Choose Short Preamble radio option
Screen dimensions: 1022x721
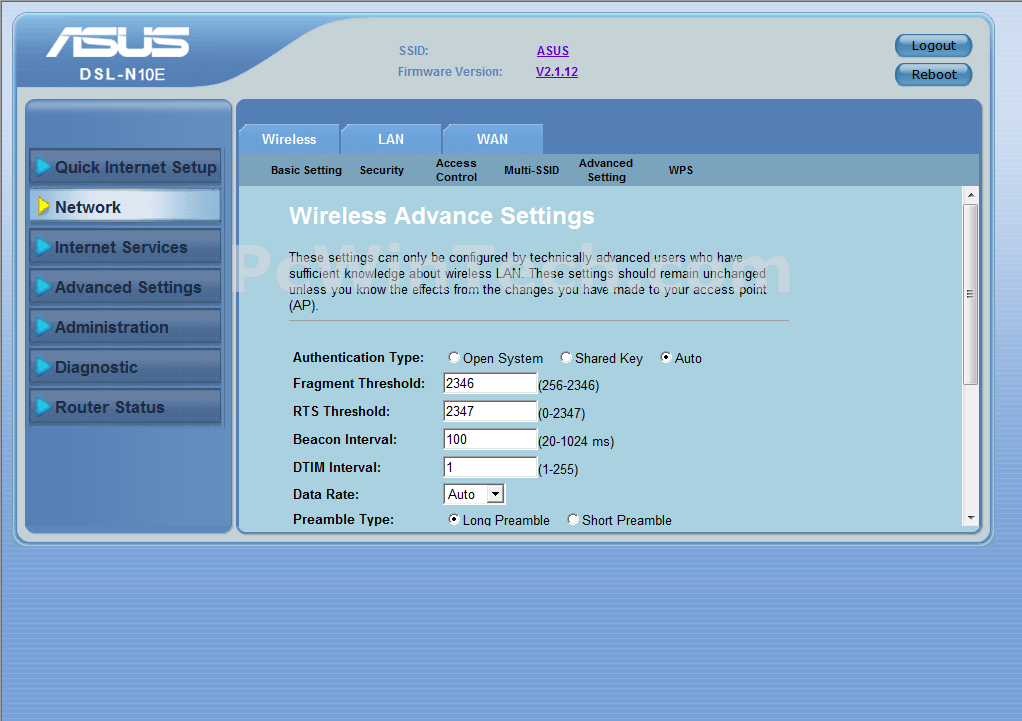click(573, 520)
